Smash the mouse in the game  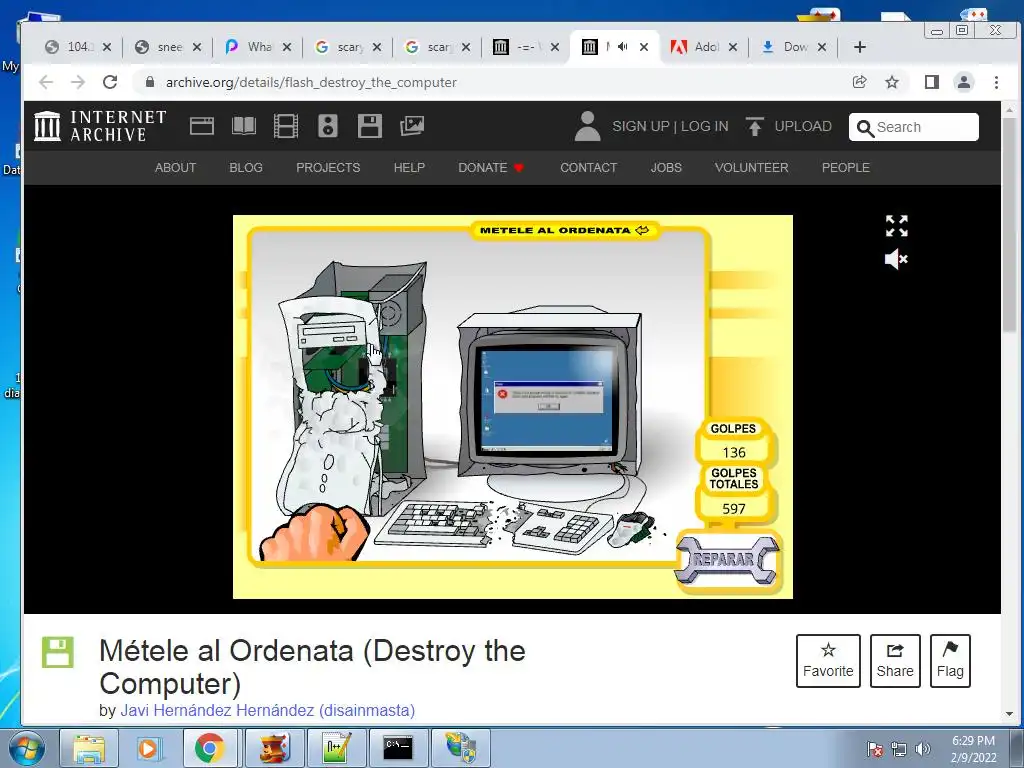630,530
